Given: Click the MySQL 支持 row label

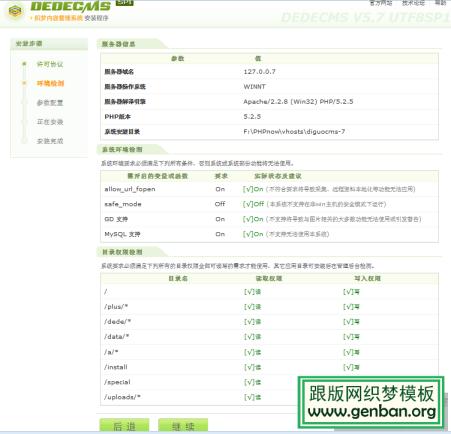Looking at the screenshot, I should [122, 234].
